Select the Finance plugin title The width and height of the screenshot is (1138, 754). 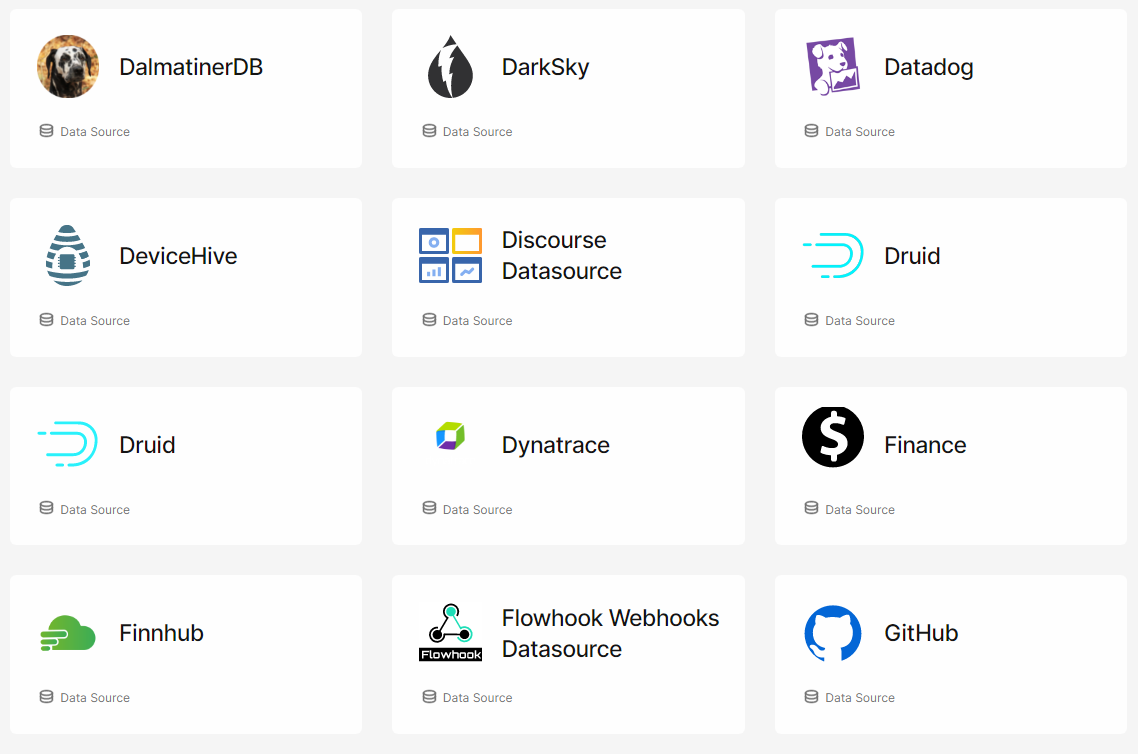click(x=925, y=445)
